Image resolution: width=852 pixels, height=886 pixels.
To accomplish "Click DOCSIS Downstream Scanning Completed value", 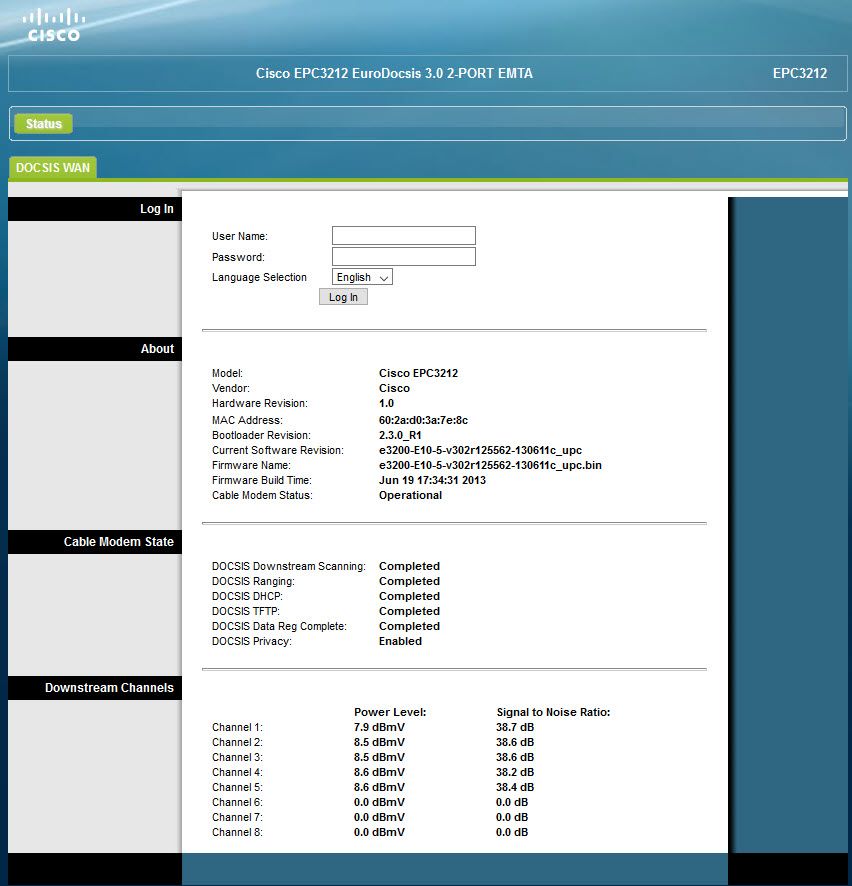I will tap(409, 566).
